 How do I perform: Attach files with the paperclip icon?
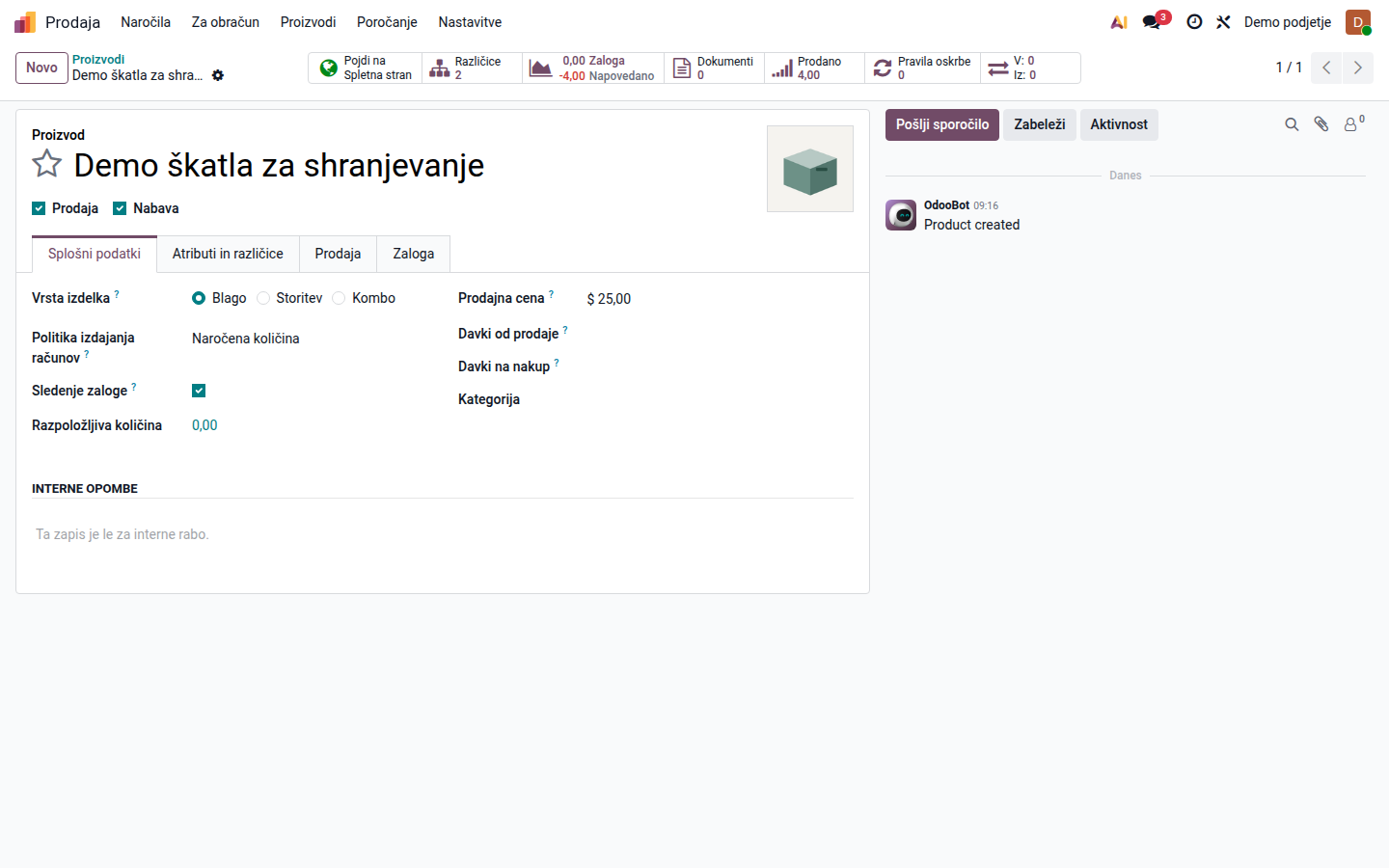pos(1321,124)
